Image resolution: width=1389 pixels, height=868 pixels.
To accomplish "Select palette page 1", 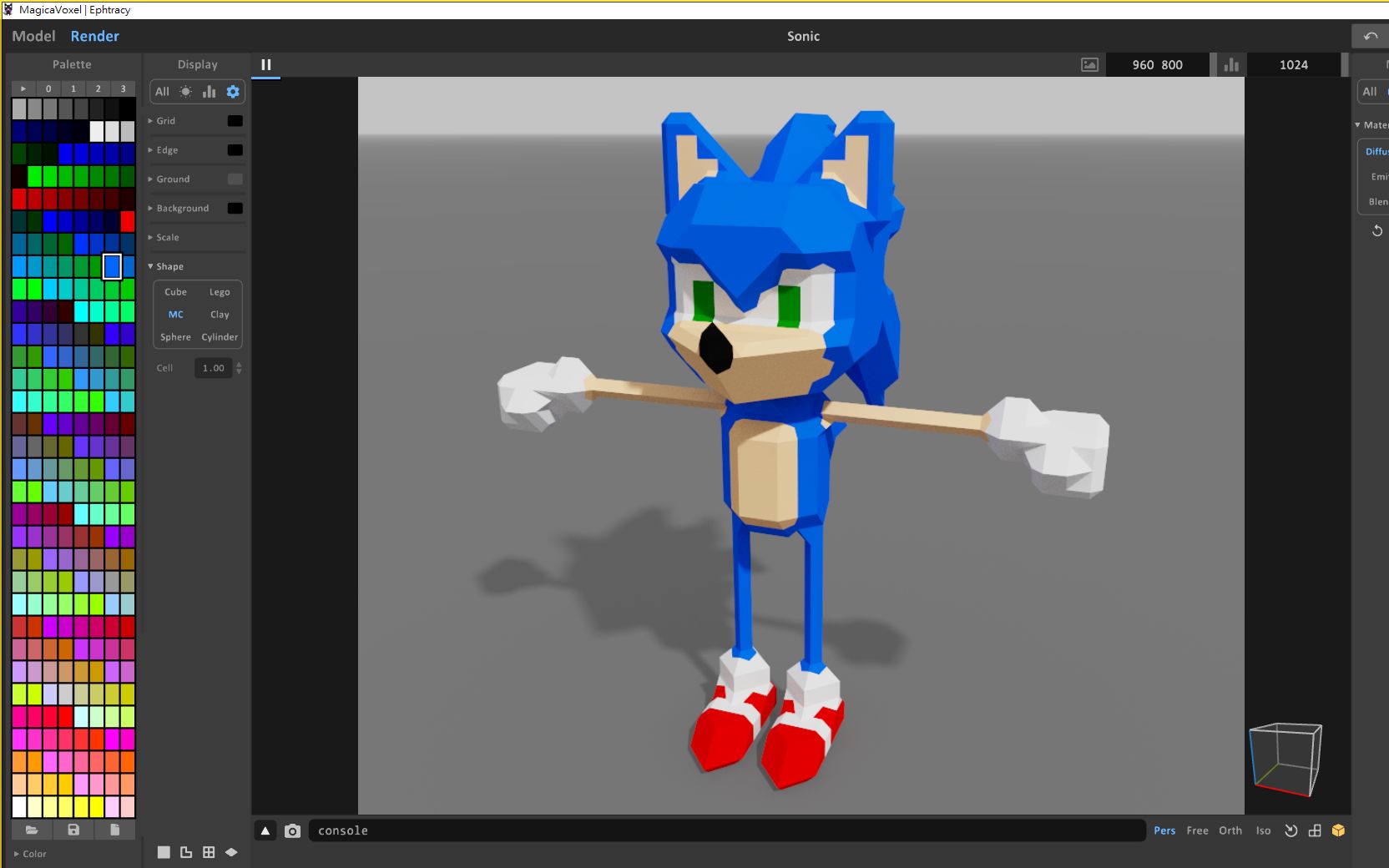I will (73, 88).
